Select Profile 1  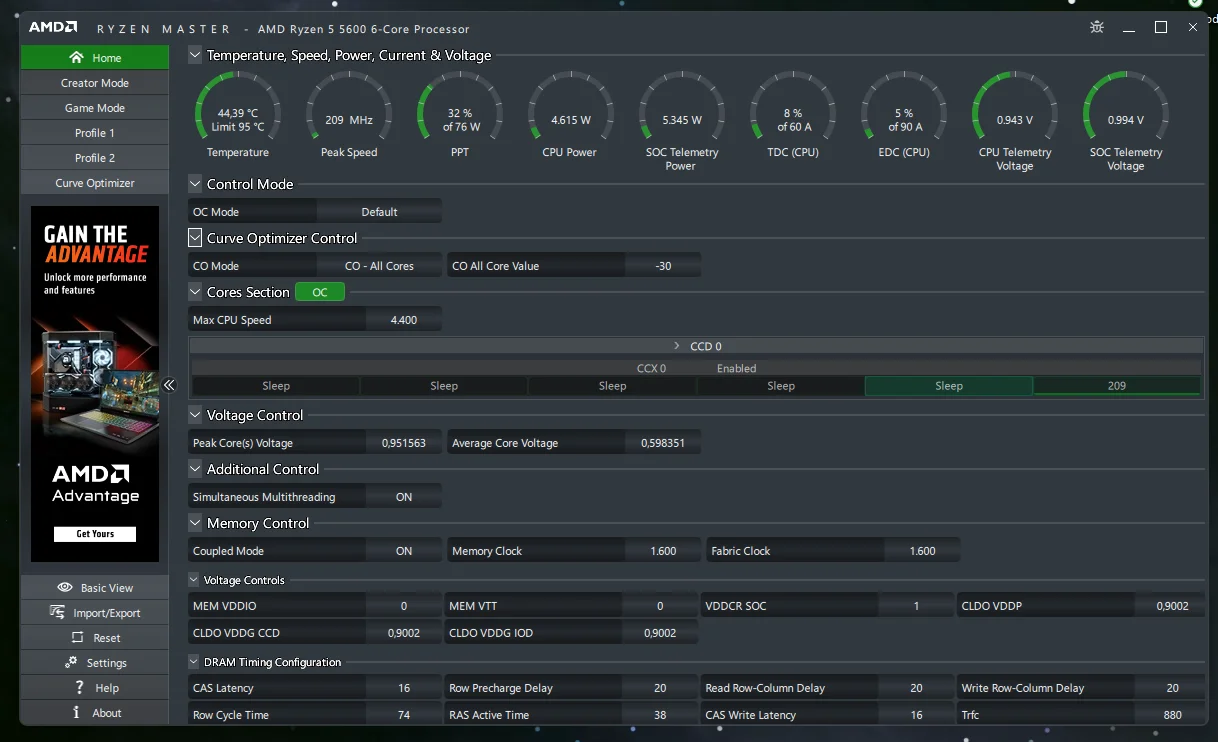(x=95, y=133)
